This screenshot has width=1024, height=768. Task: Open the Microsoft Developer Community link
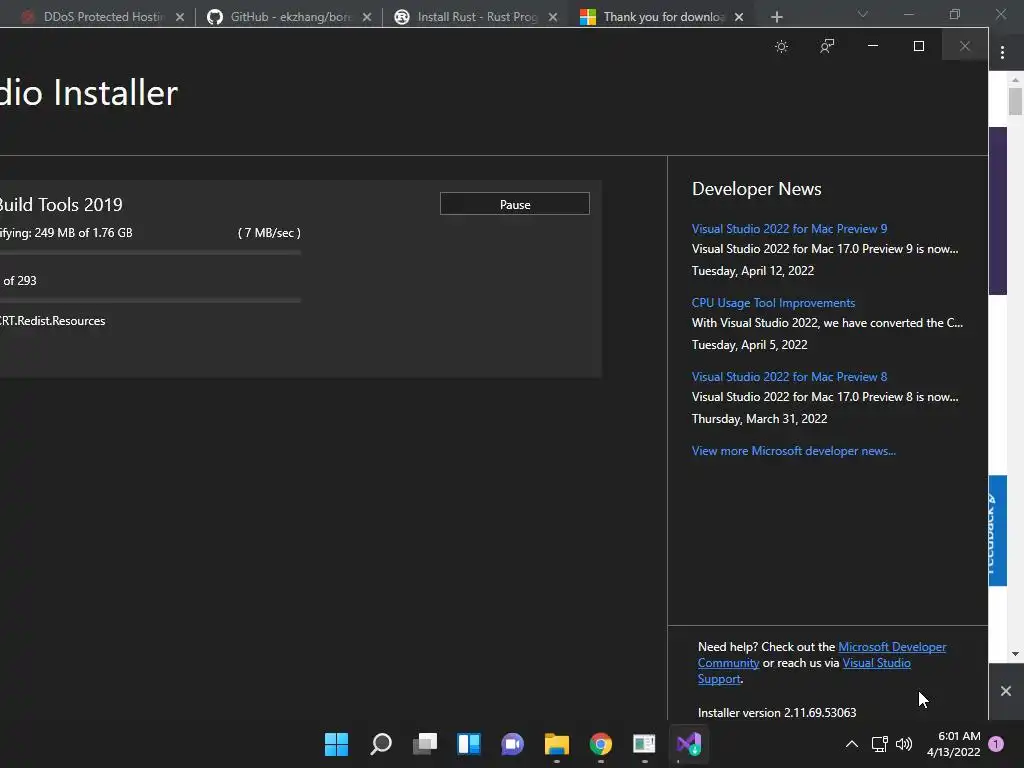[x=891, y=647]
